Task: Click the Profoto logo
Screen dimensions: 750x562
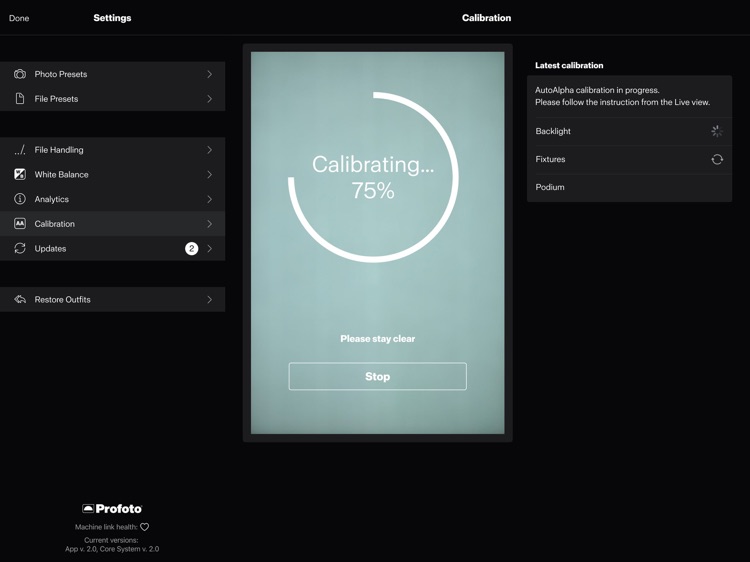Action: [112, 508]
